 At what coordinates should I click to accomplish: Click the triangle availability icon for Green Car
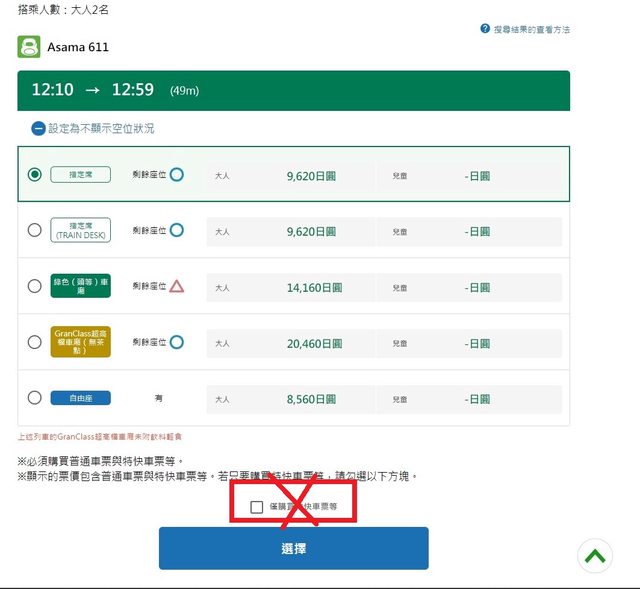point(177,286)
